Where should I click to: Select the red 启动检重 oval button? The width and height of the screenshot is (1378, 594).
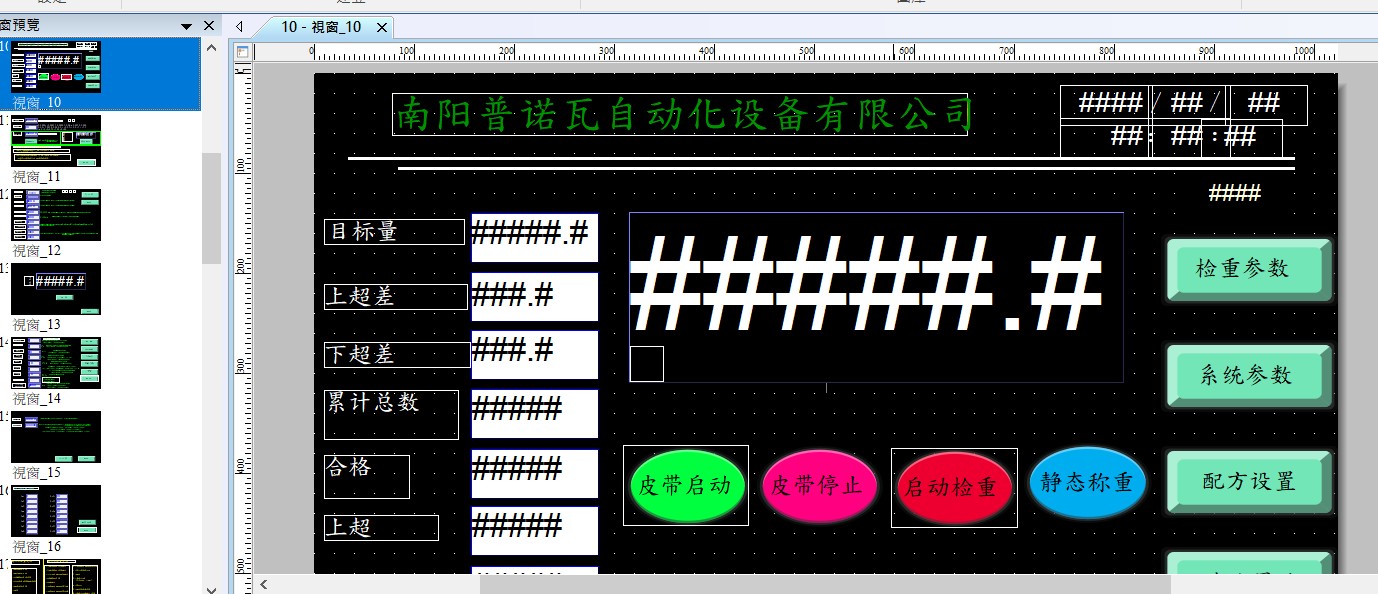click(953, 487)
